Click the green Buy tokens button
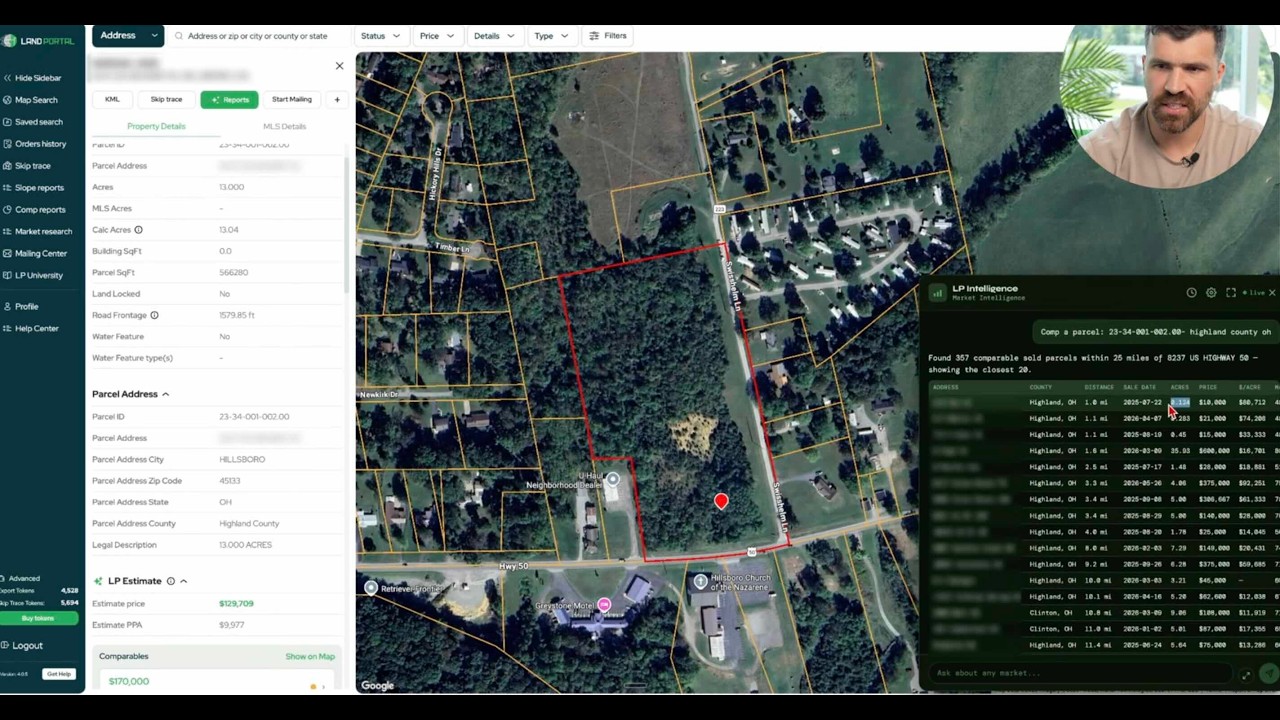The height and width of the screenshot is (720, 1280). [x=38, y=618]
